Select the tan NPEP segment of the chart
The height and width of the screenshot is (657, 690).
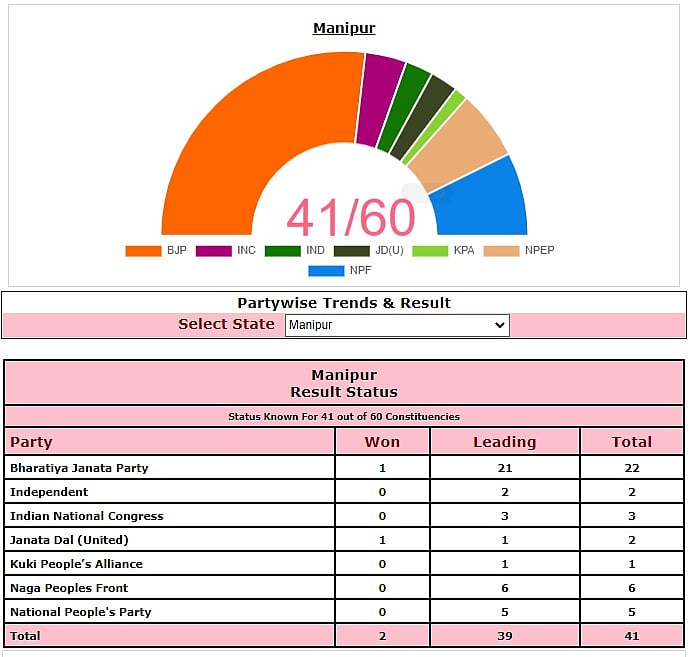[x=458, y=146]
